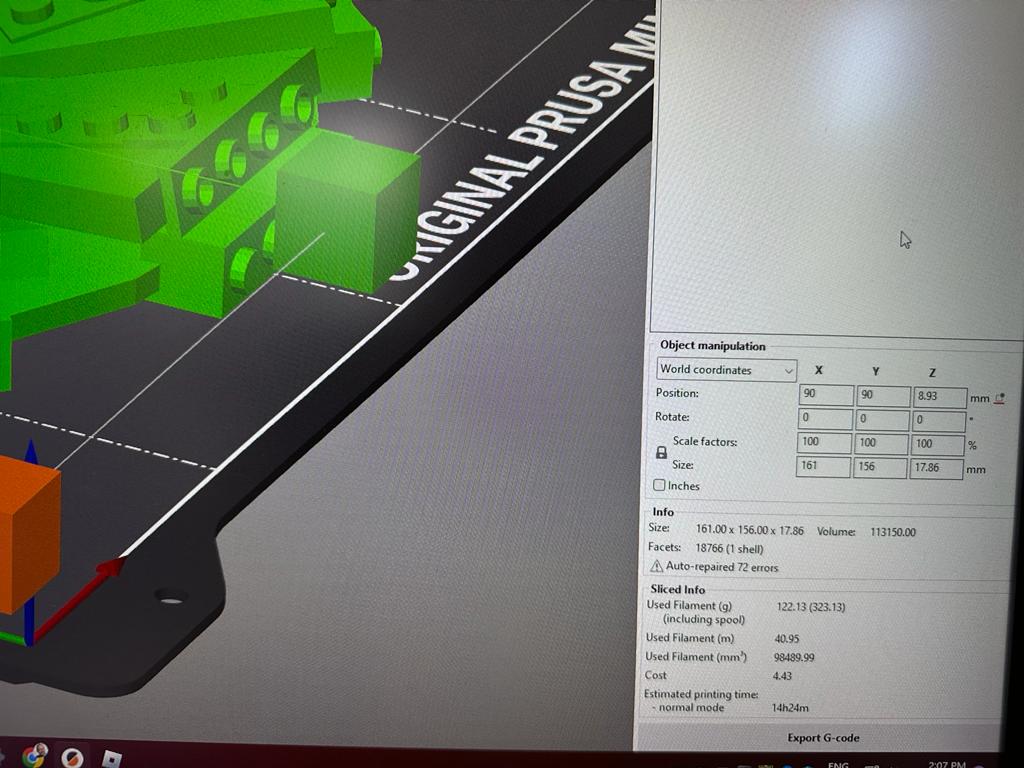
Task: Click the ENG language indicator in taskbar
Action: pyautogui.click(x=838, y=764)
